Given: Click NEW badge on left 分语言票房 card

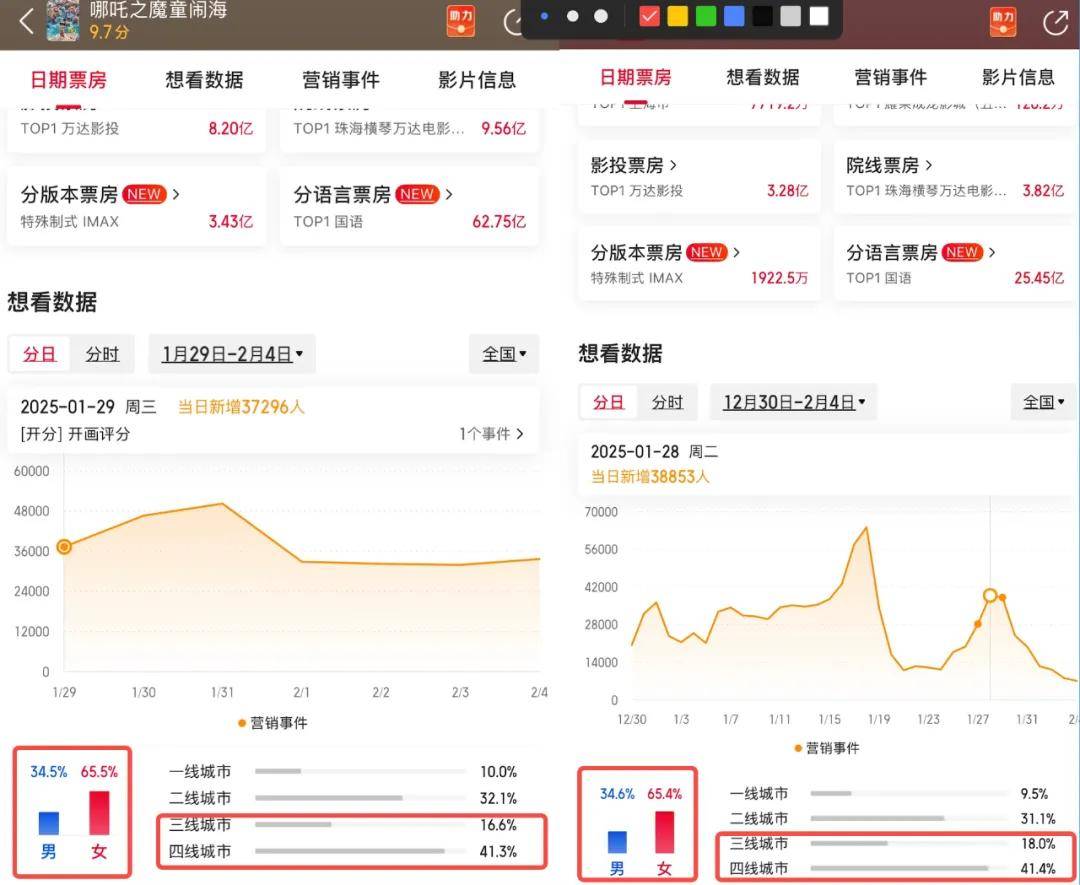Looking at the screenshot, I should pyautogui.click(x=417, y=194).
